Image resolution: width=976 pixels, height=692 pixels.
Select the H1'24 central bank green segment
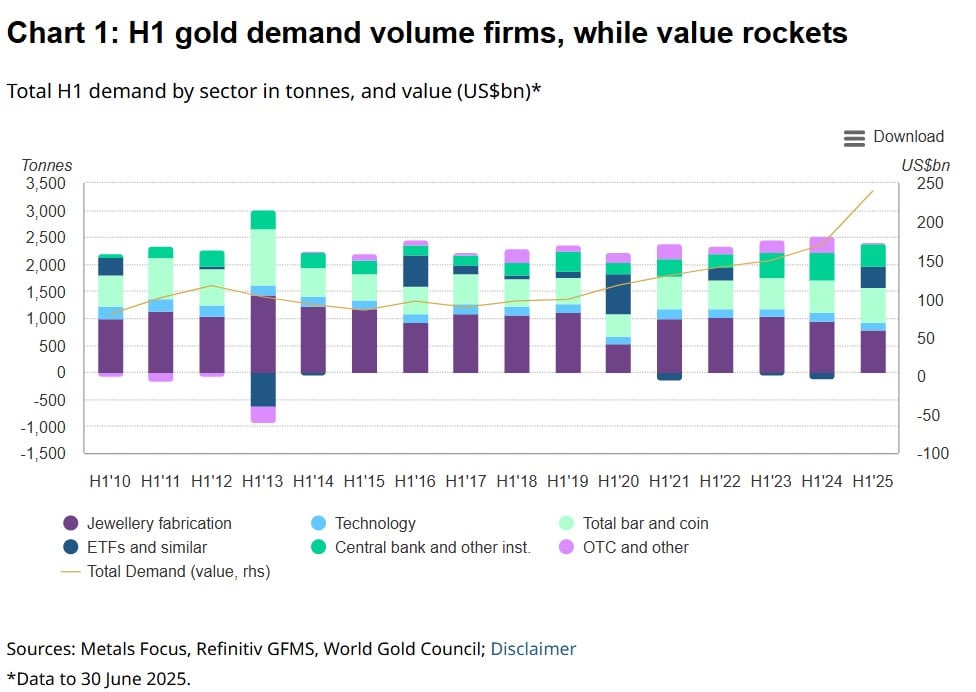click(x=822, y=267)
